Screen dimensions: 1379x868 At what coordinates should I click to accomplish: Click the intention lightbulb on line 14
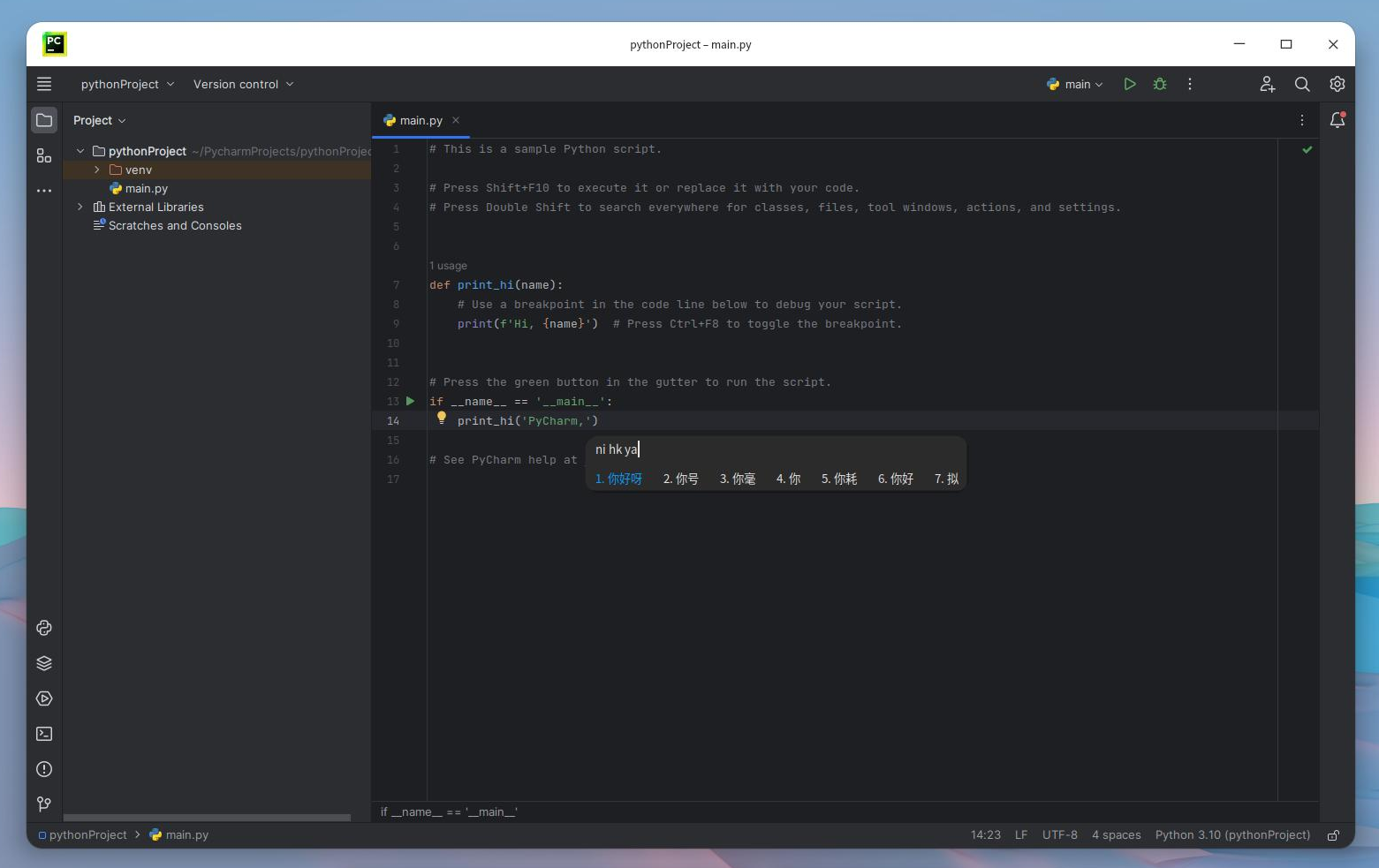pyautogui.click(x=442, y=419)
